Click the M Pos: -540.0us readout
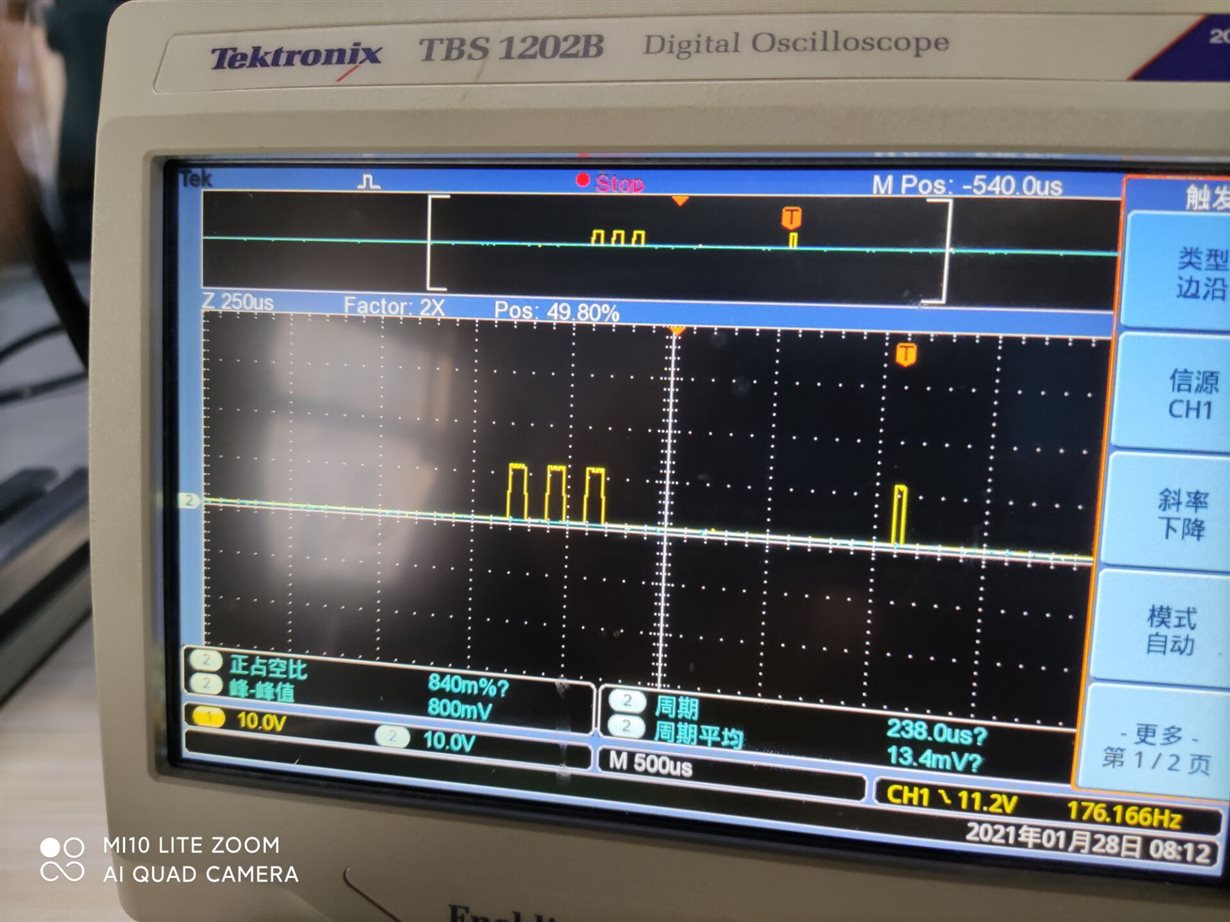 coord(967,185)
